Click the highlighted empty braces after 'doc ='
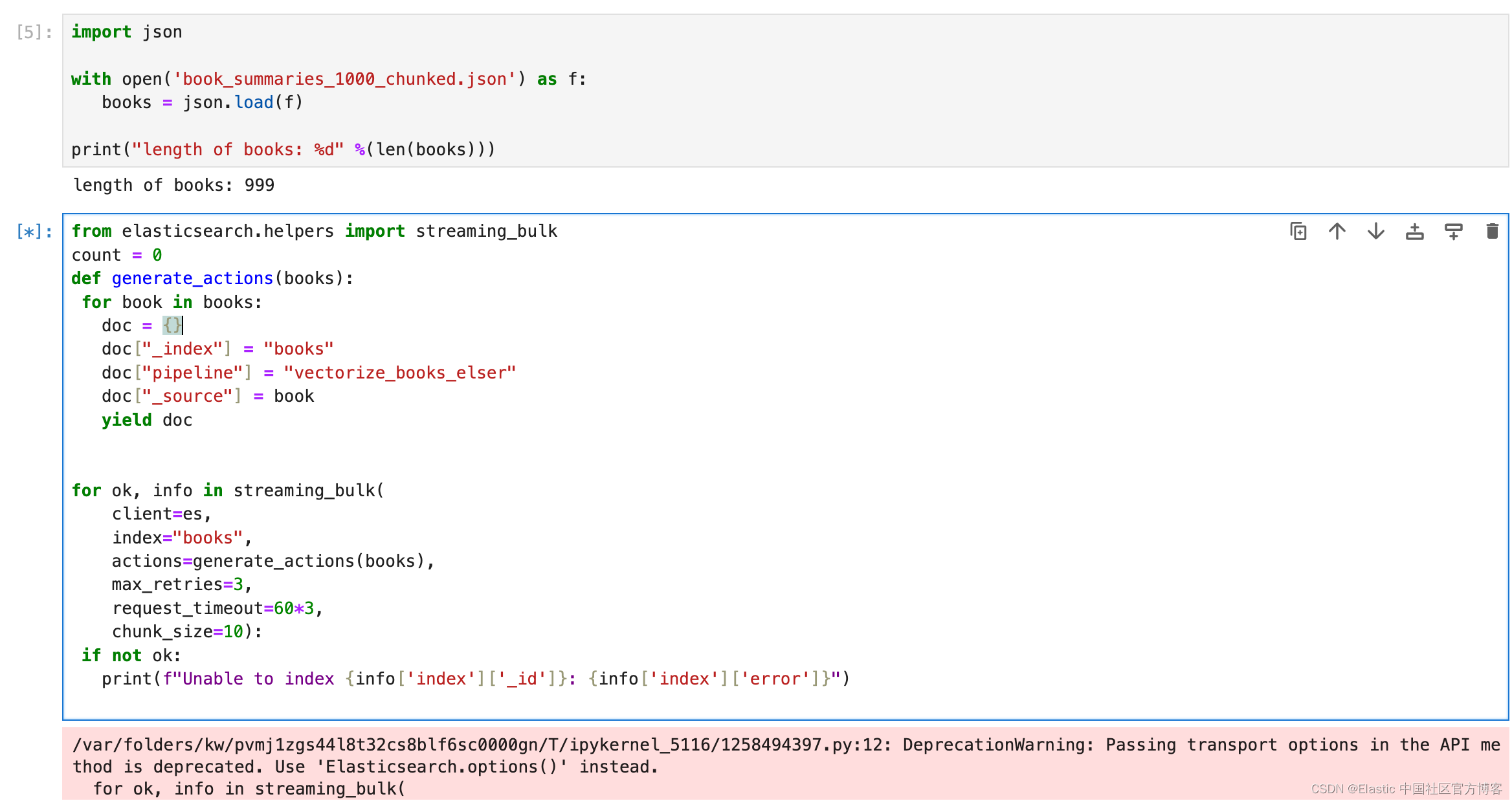The width and height of the screenshot is (1512, 801). [172, 325]
